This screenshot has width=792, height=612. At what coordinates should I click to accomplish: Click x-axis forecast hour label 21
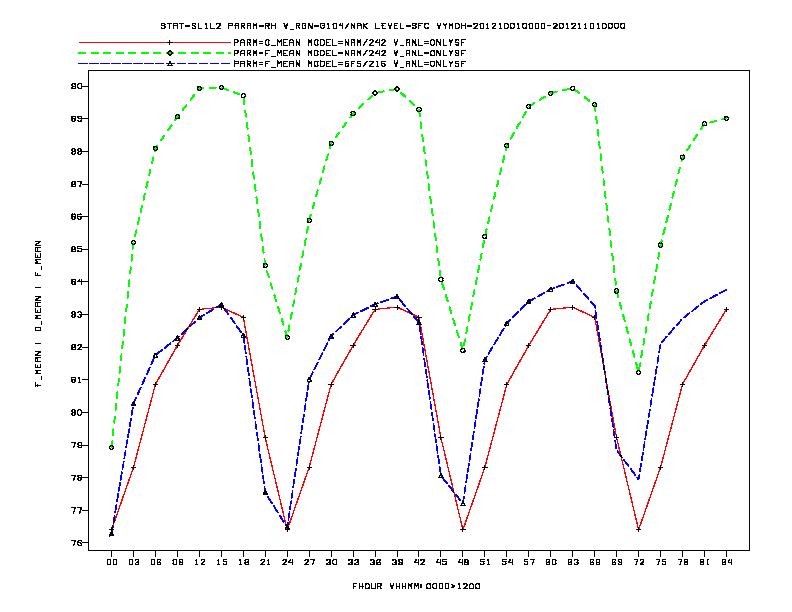[265, 562]
